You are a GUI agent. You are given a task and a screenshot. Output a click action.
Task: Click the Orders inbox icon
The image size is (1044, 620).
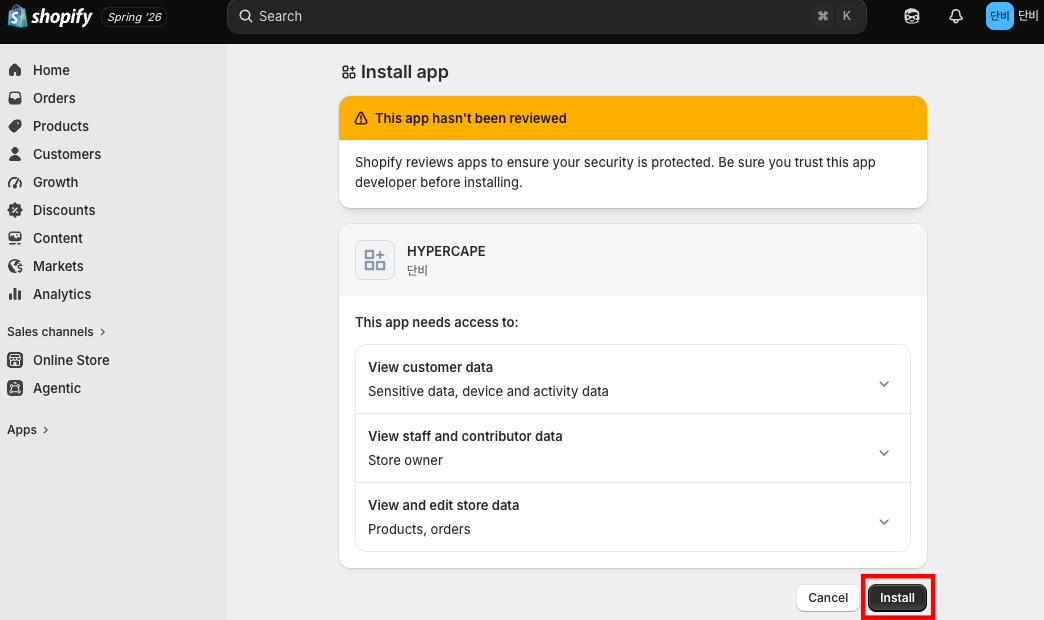(15, 98)
